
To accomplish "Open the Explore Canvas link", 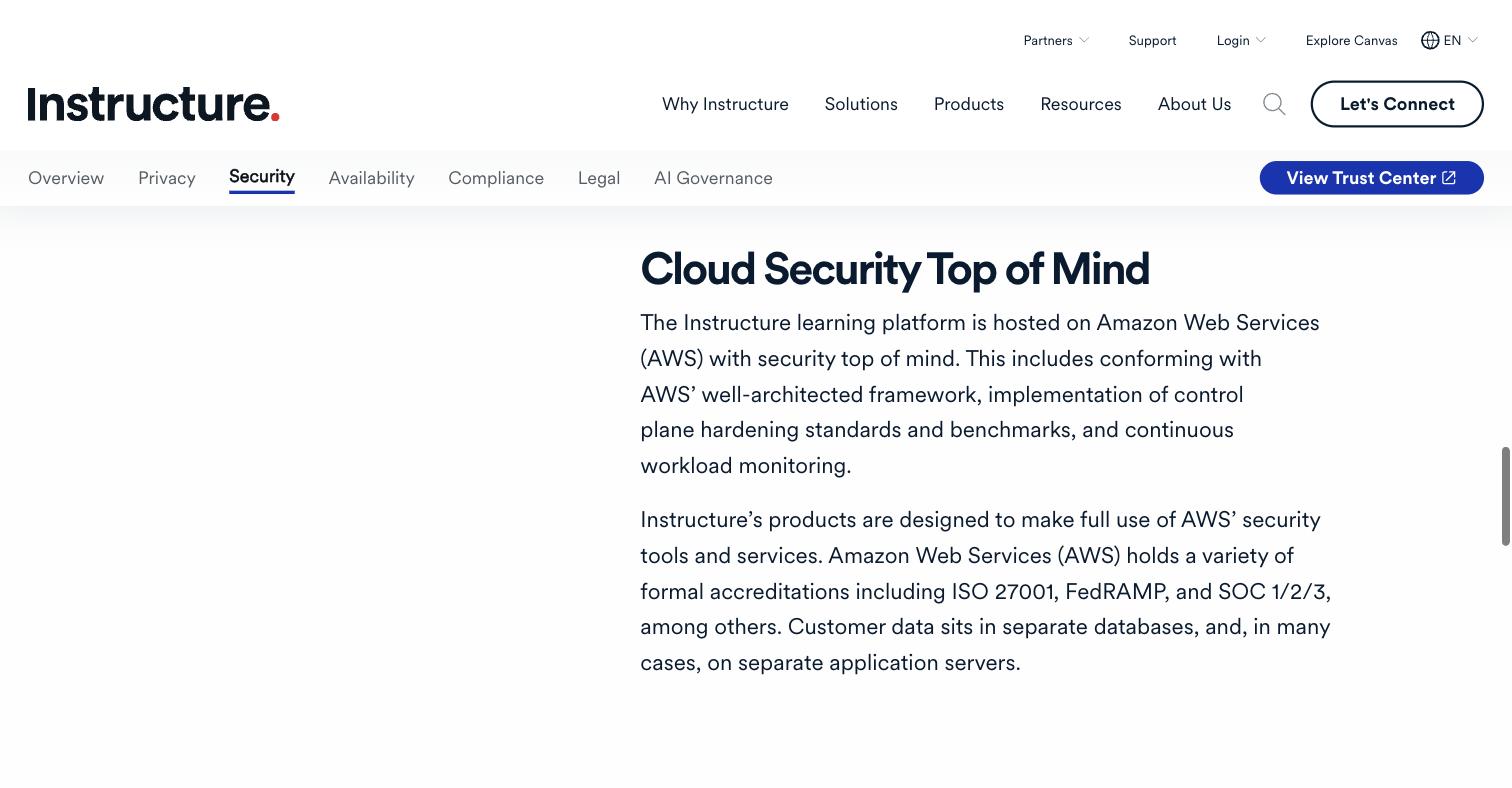I will coord(1351,40).
